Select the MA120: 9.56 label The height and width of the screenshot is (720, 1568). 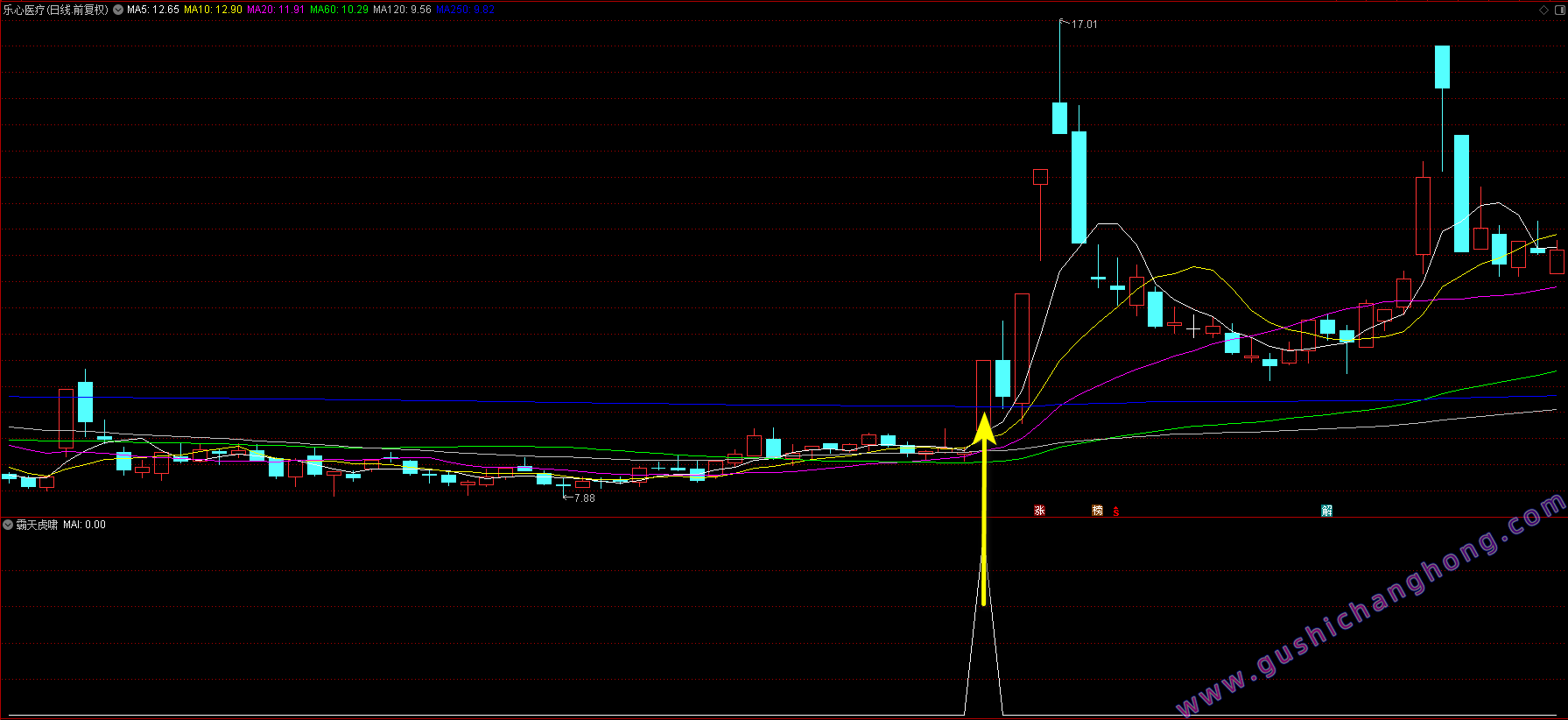402,10
